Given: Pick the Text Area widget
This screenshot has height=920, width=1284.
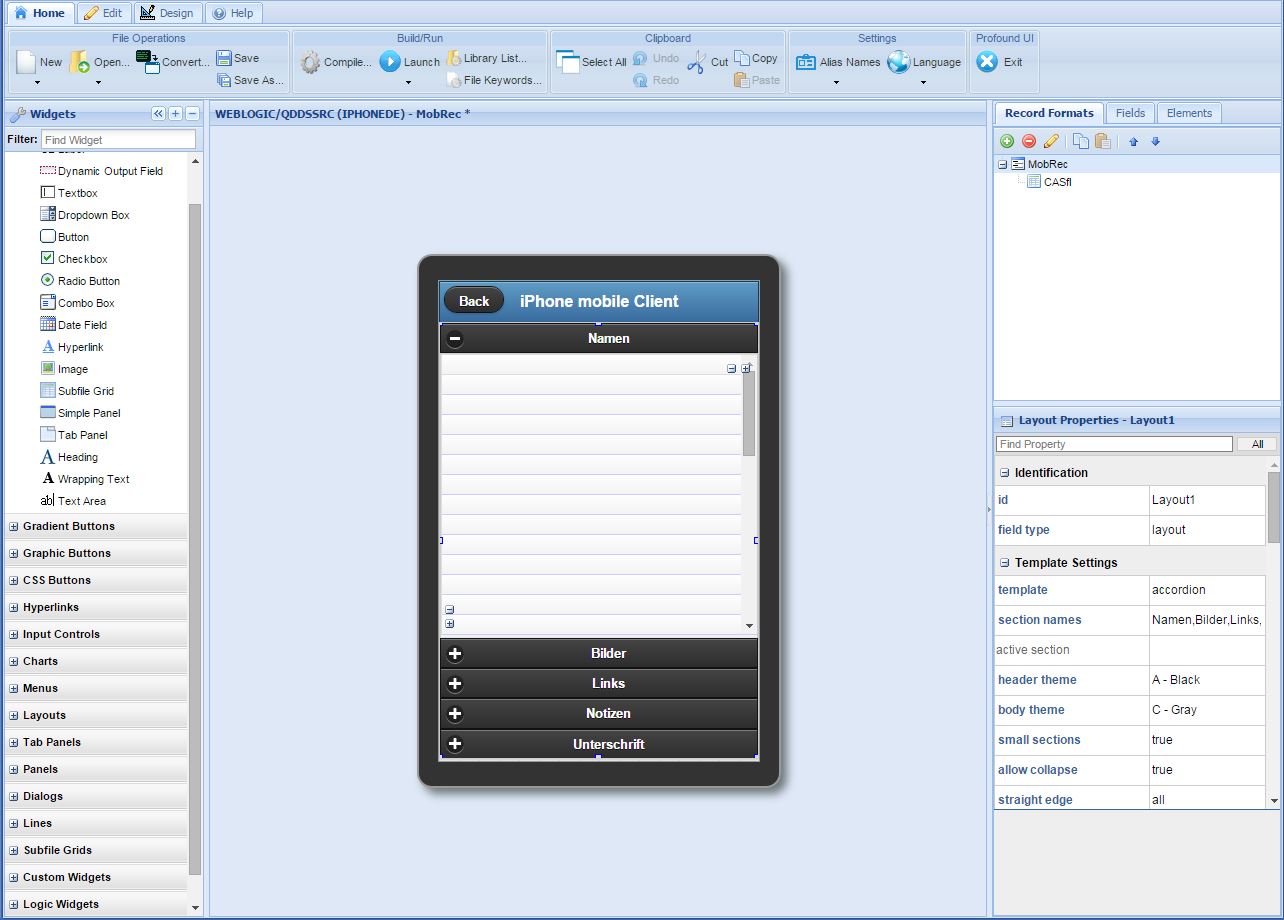Looking at the screenshot, I should [x=73, y=501].
